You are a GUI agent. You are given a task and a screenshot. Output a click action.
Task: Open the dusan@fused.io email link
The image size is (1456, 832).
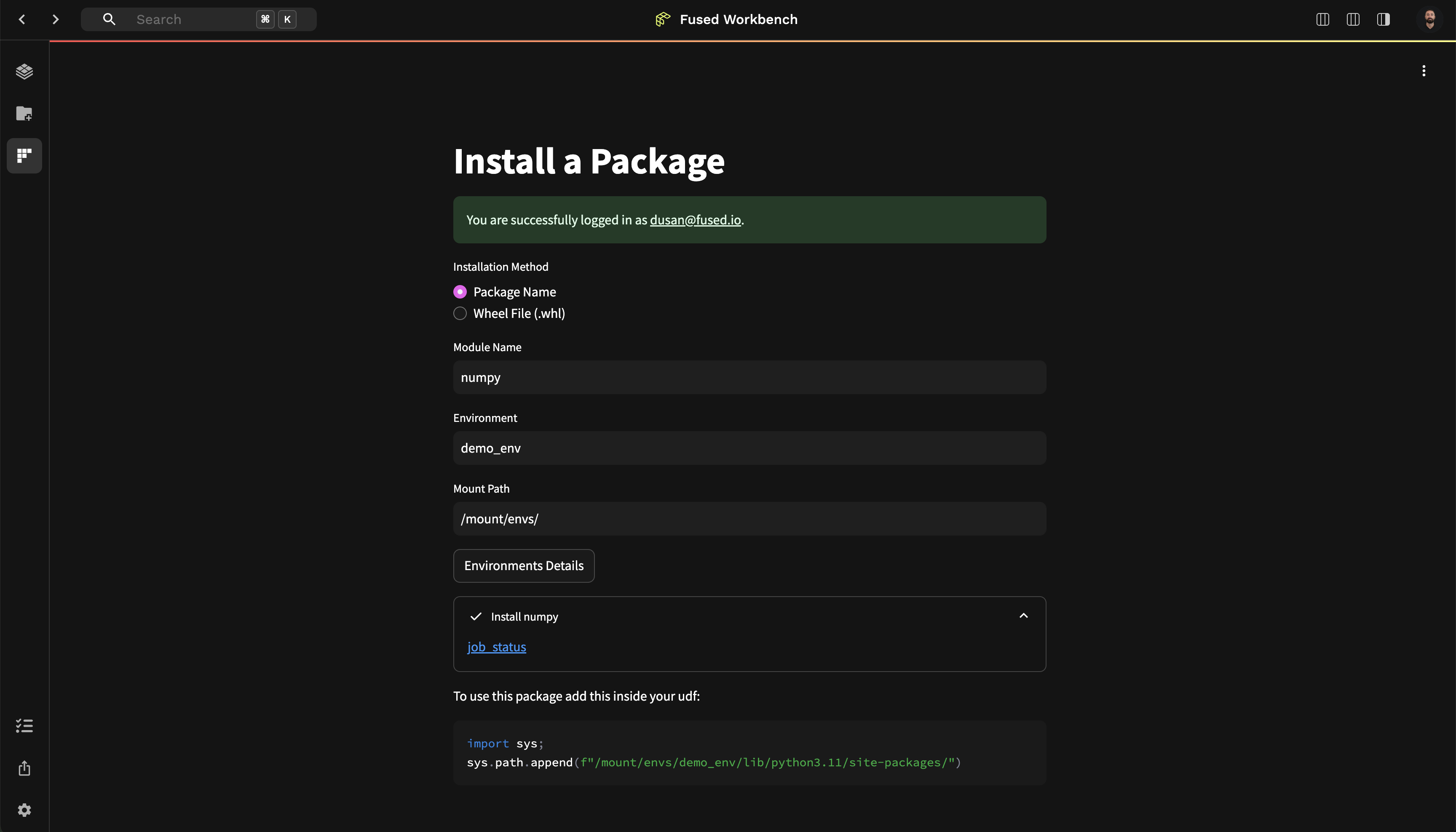(x=695, y=220)
